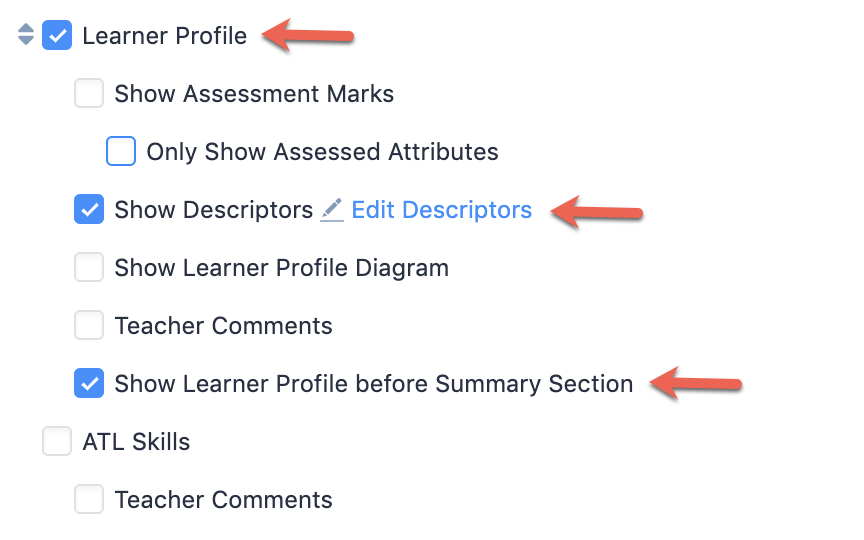Click the up arrow of Learner Profile reorder handle
The width and height of the screenshot is (864, 540).
[x=26, y=28]
